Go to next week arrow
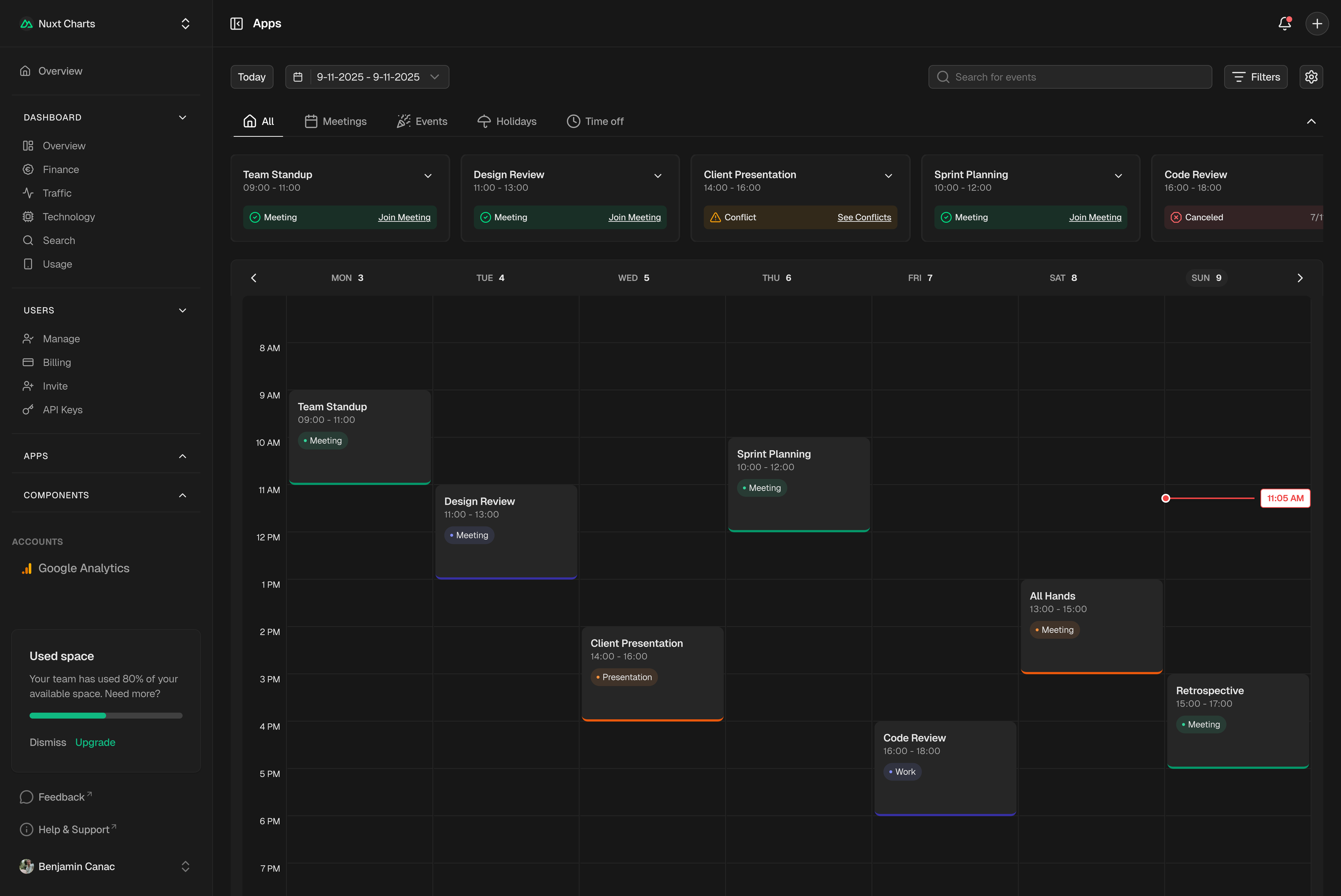The width and height of the screenshot is (1341, 896). click(1300, 278)
